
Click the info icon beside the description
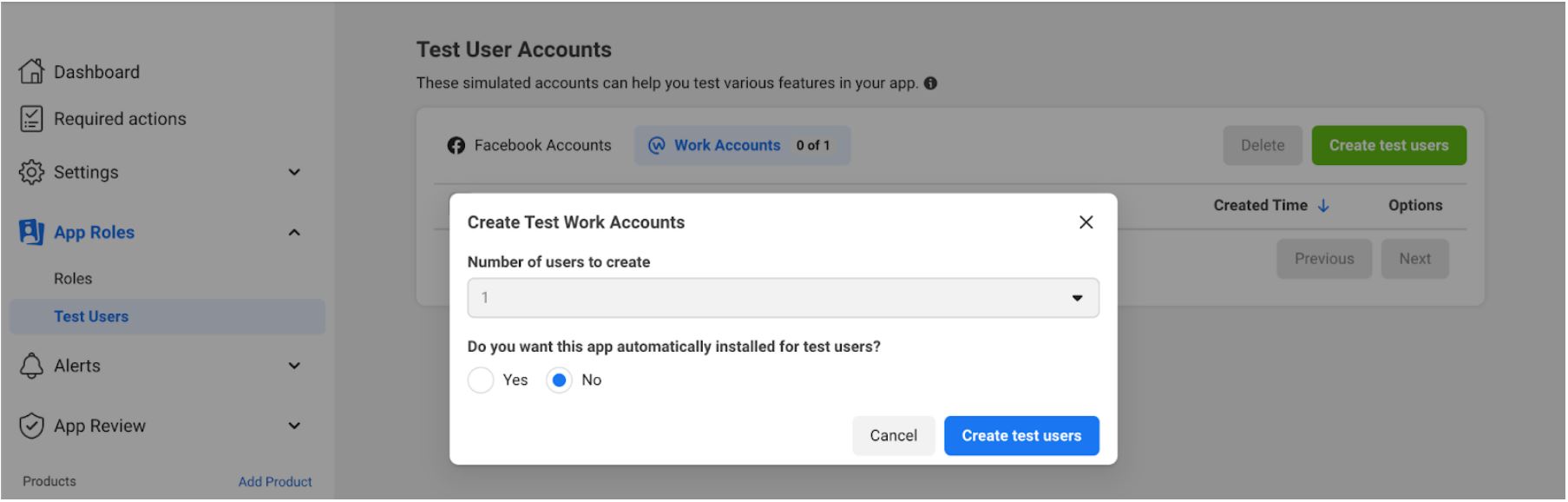pyautogui.click(x=930, y=83)
